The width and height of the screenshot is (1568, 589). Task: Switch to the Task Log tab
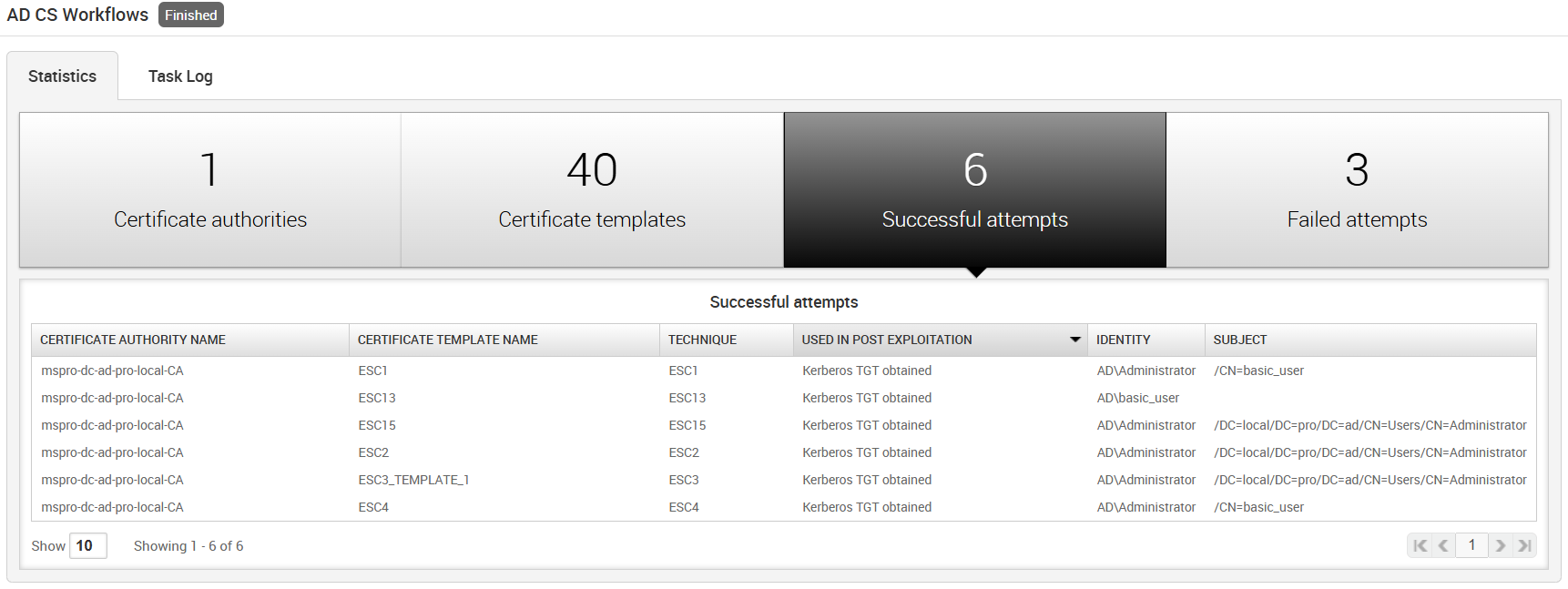click(180, 76)
